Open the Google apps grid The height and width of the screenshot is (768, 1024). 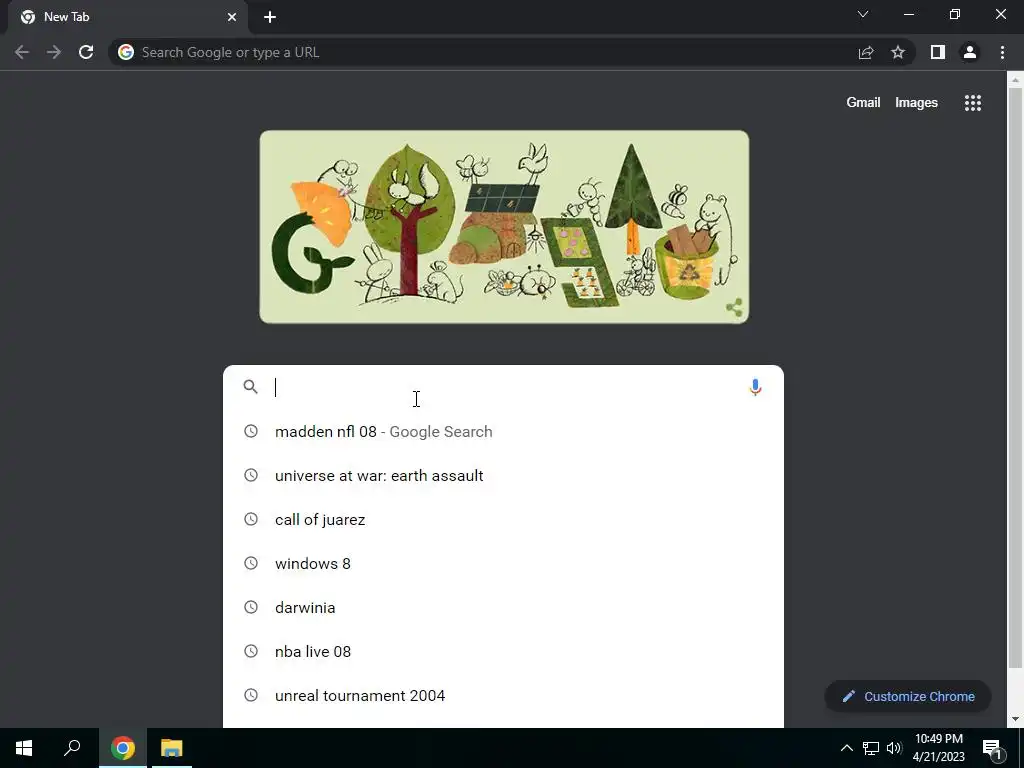[x=973, y=103]
